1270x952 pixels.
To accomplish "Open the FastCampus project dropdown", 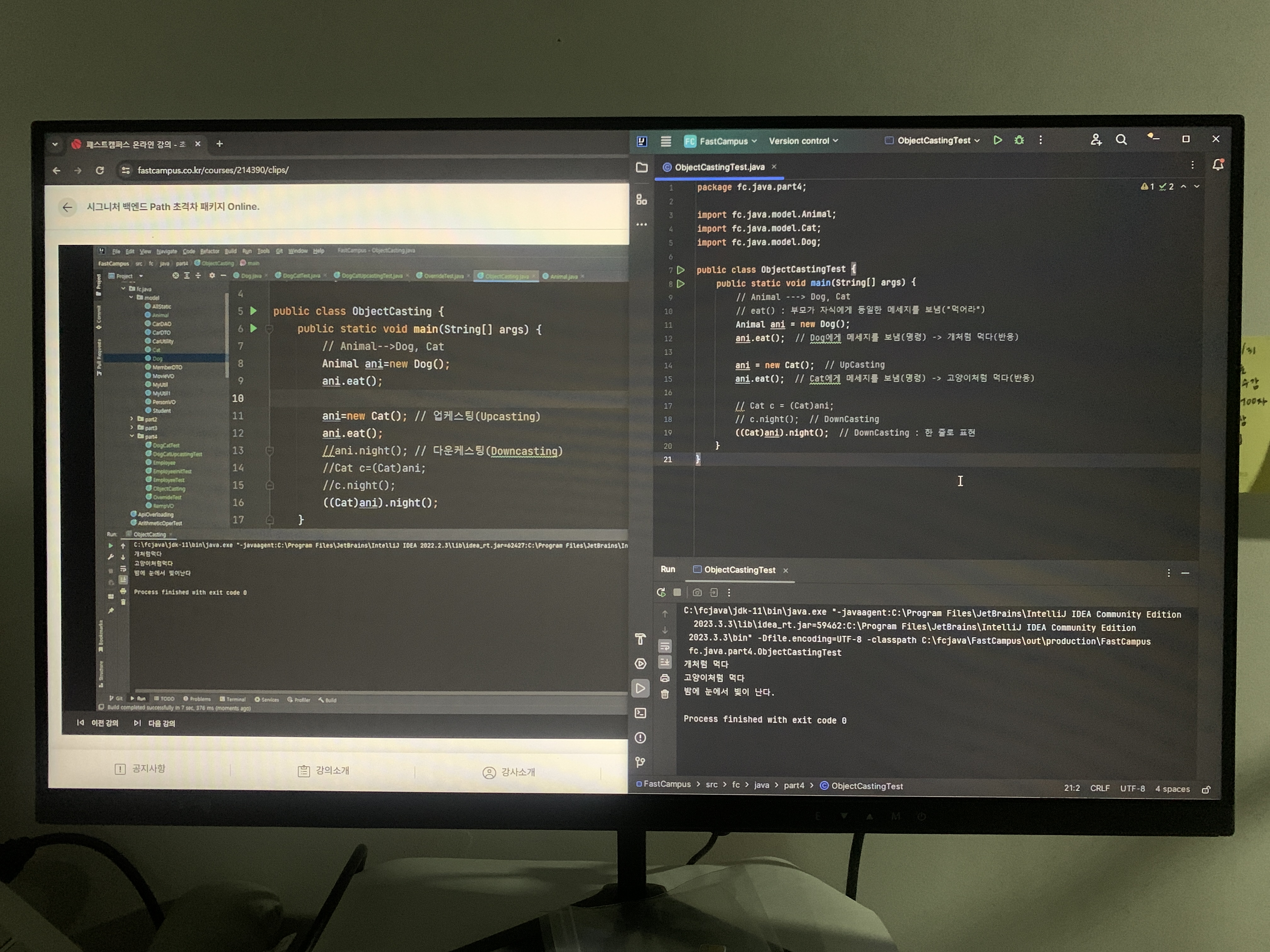I will pos(721,141).
